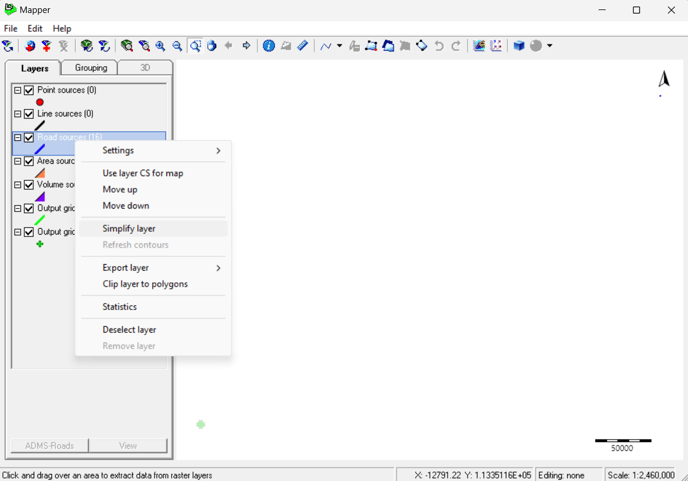This screenshot has width=688, height=481.
Task: Click the undo arrow icon
Action: pos(439,46)
